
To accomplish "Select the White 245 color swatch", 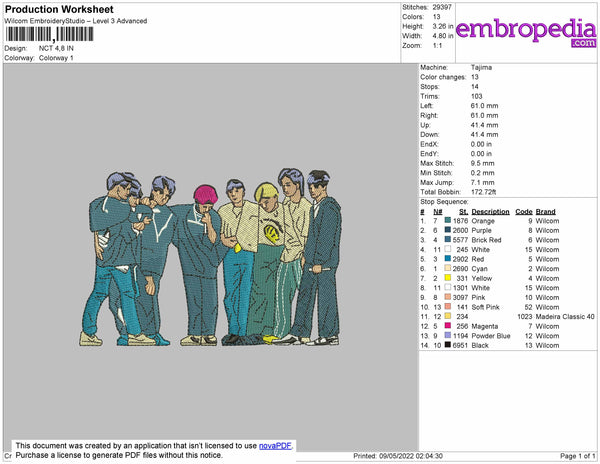I will tap(448, 249).
